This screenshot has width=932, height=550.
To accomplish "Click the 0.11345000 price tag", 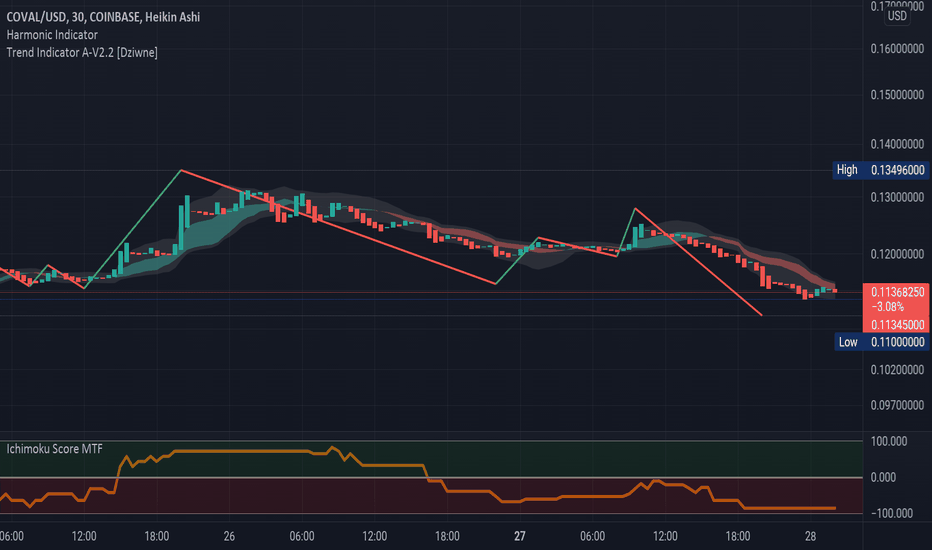I will pos(898,325).
